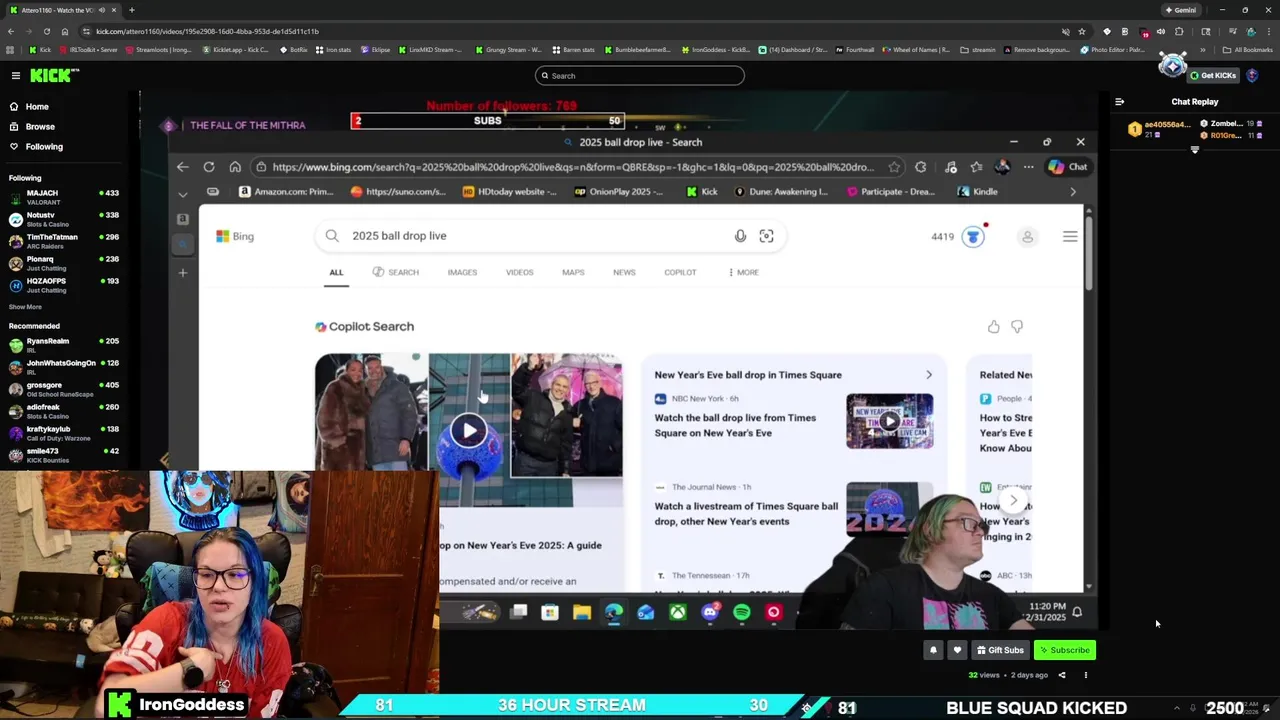Image resolution: width=1280 pixels, height=720 pixels.
Task: Switch to Bing NEWS tab
Action: pos(624,272)
